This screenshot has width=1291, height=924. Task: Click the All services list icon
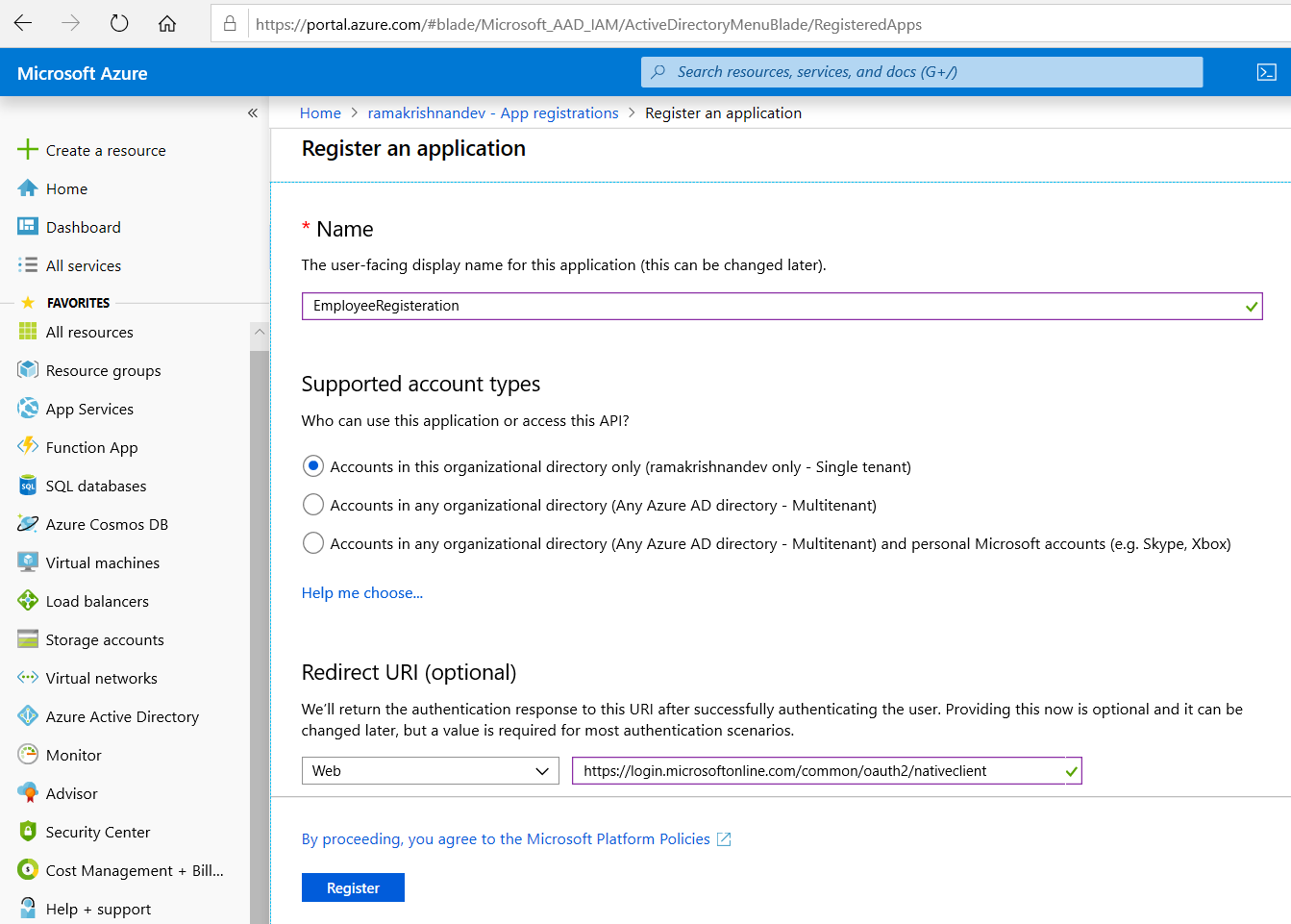28,265
